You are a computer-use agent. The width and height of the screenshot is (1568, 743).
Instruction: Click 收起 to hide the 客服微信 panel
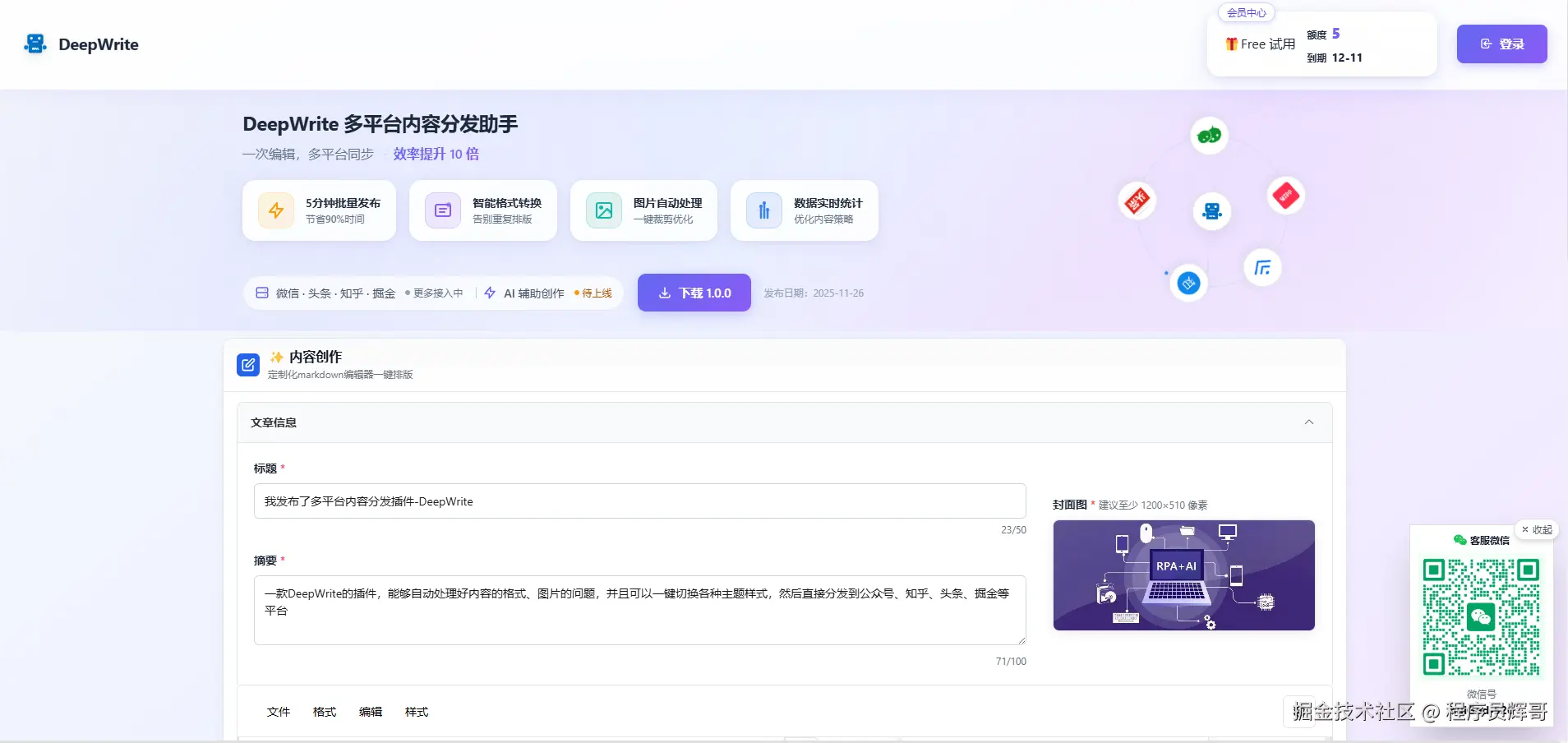pyautogui.click(x=1537, y=530)
